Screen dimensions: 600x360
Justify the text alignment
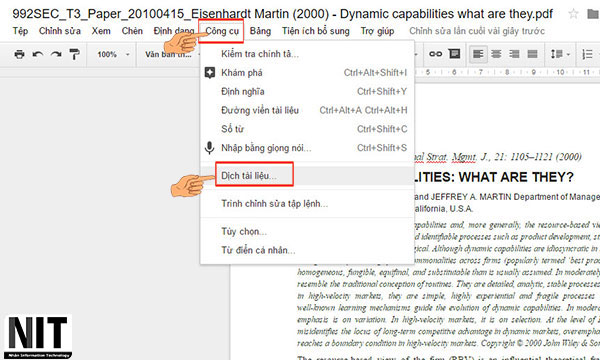[x=533, y=54]
